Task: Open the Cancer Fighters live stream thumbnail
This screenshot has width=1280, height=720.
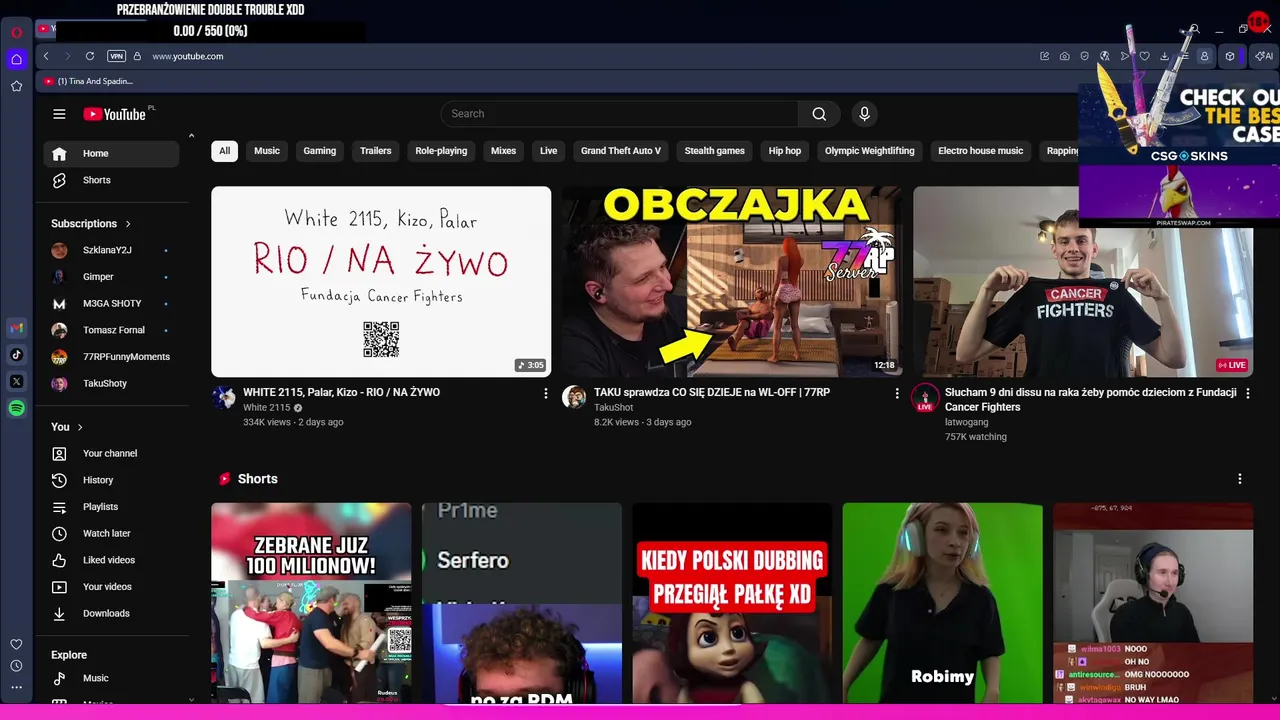Action: click(1083, 282)
